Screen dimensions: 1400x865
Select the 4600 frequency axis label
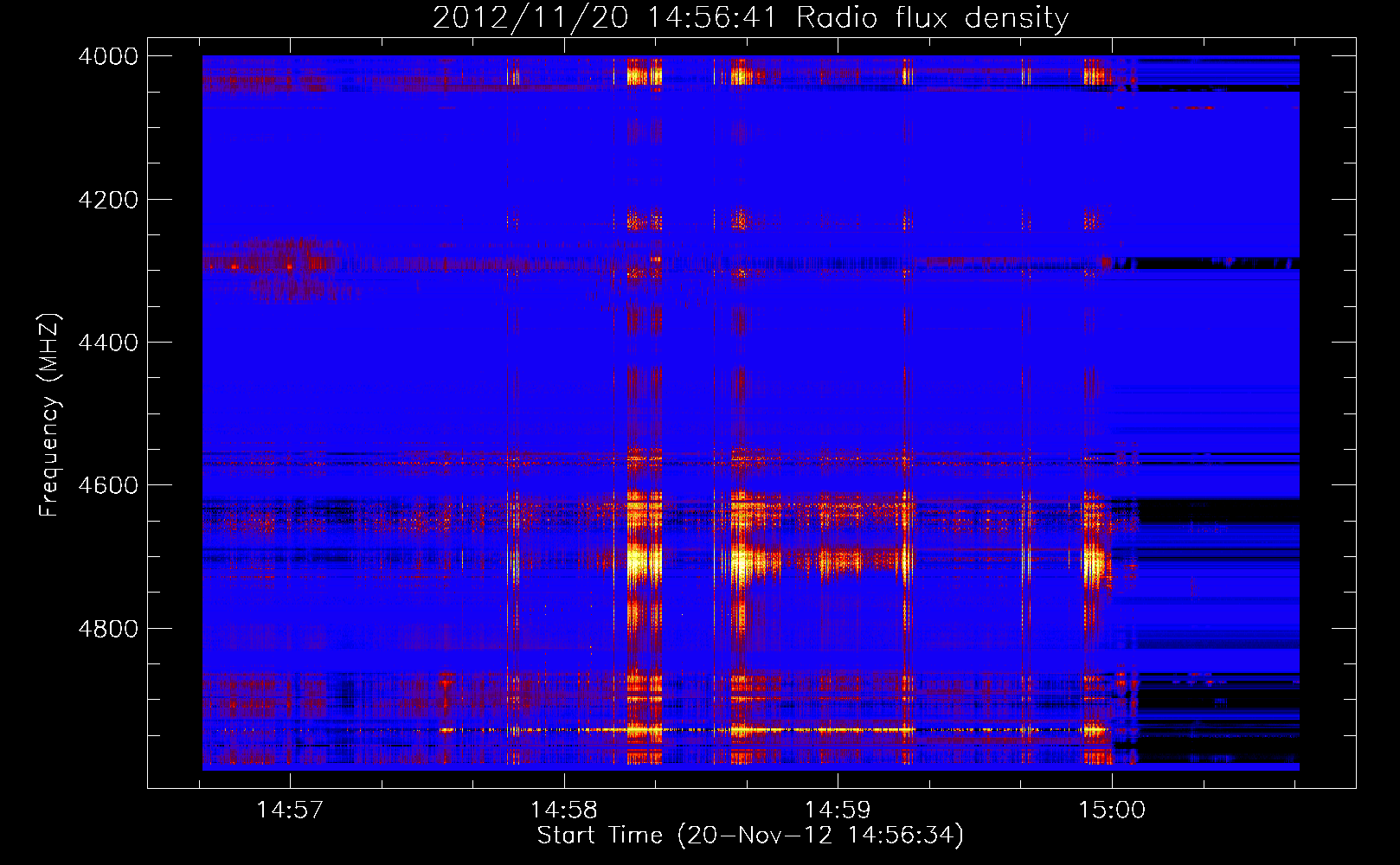pyautogui.click(x=108, y=485)
